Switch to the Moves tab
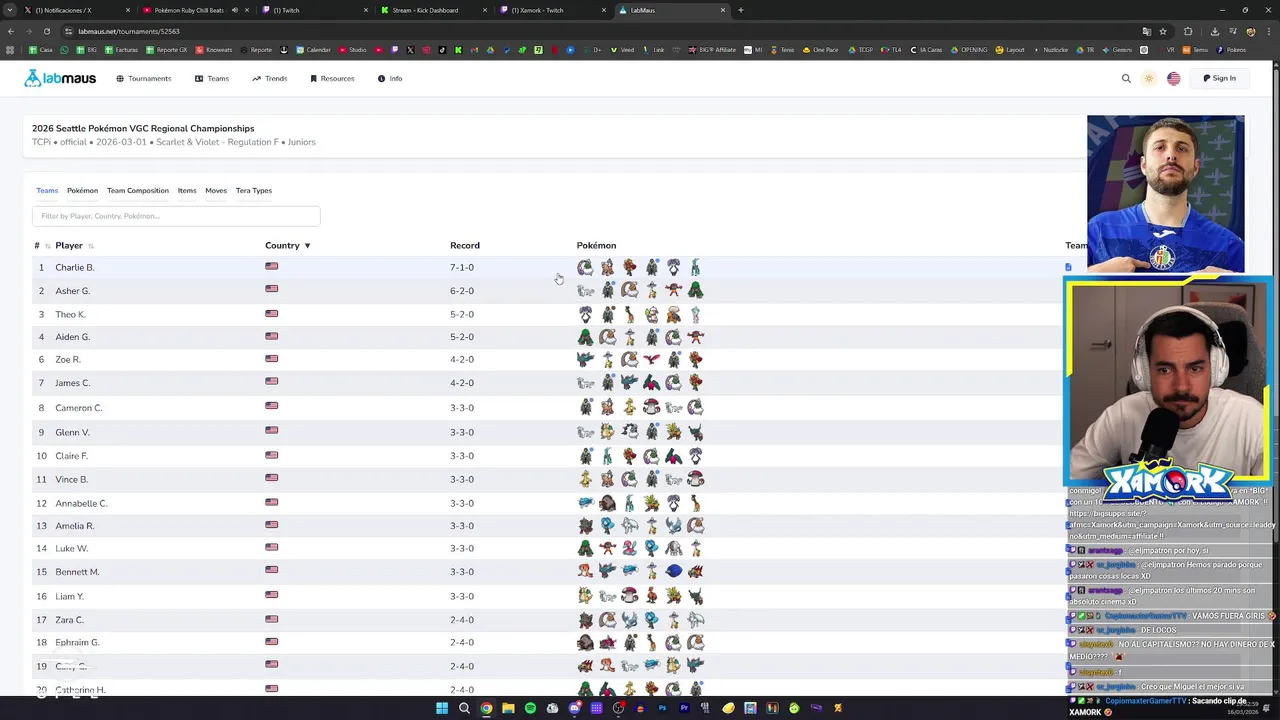Screen dimensions: 1280x720 [216, 190]
